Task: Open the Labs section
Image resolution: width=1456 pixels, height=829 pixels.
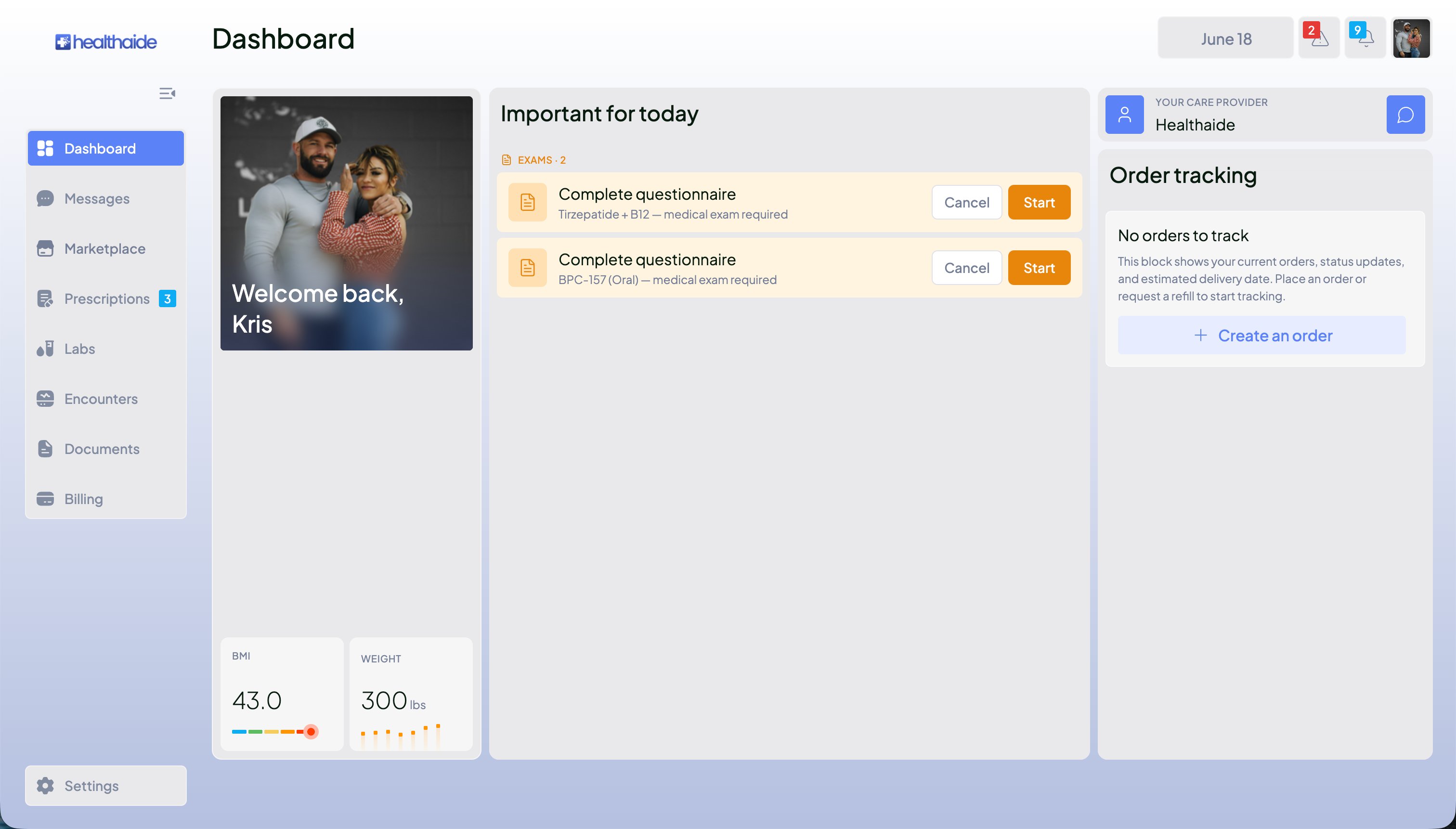Action: click(x=106, y=349)
